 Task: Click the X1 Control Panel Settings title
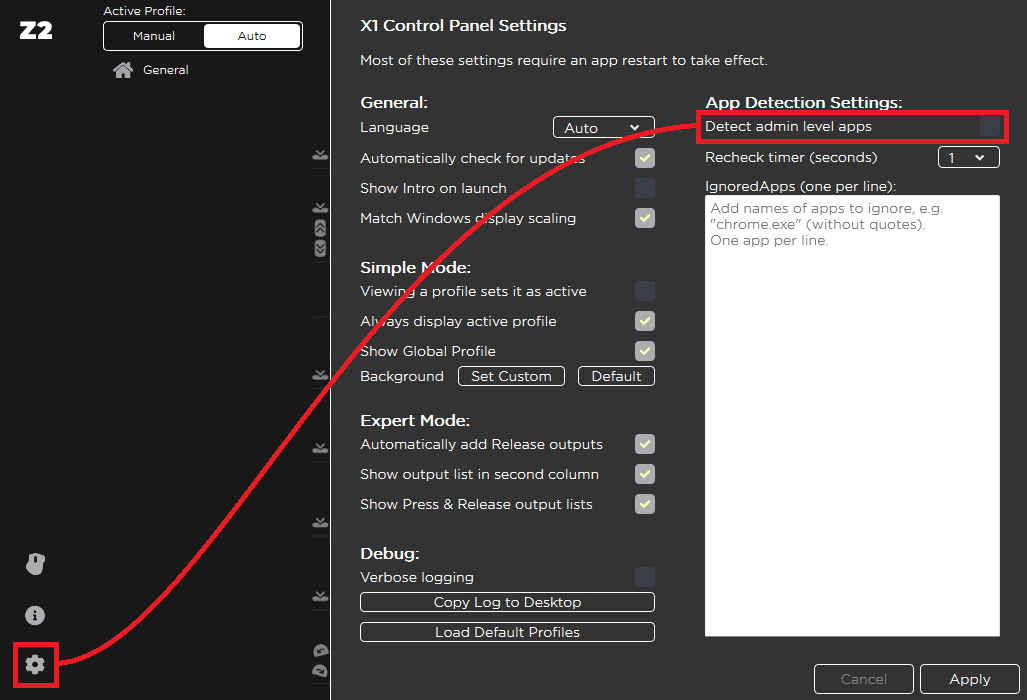point(463,26)
